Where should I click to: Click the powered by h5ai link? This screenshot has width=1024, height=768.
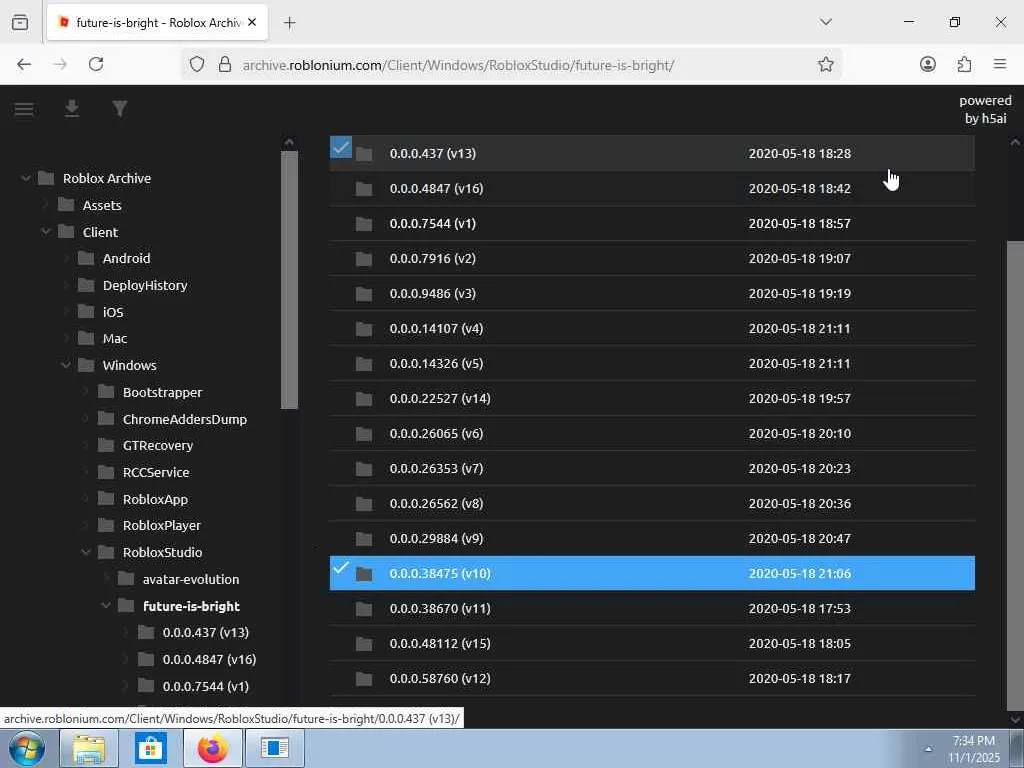[x=985, y=110]
